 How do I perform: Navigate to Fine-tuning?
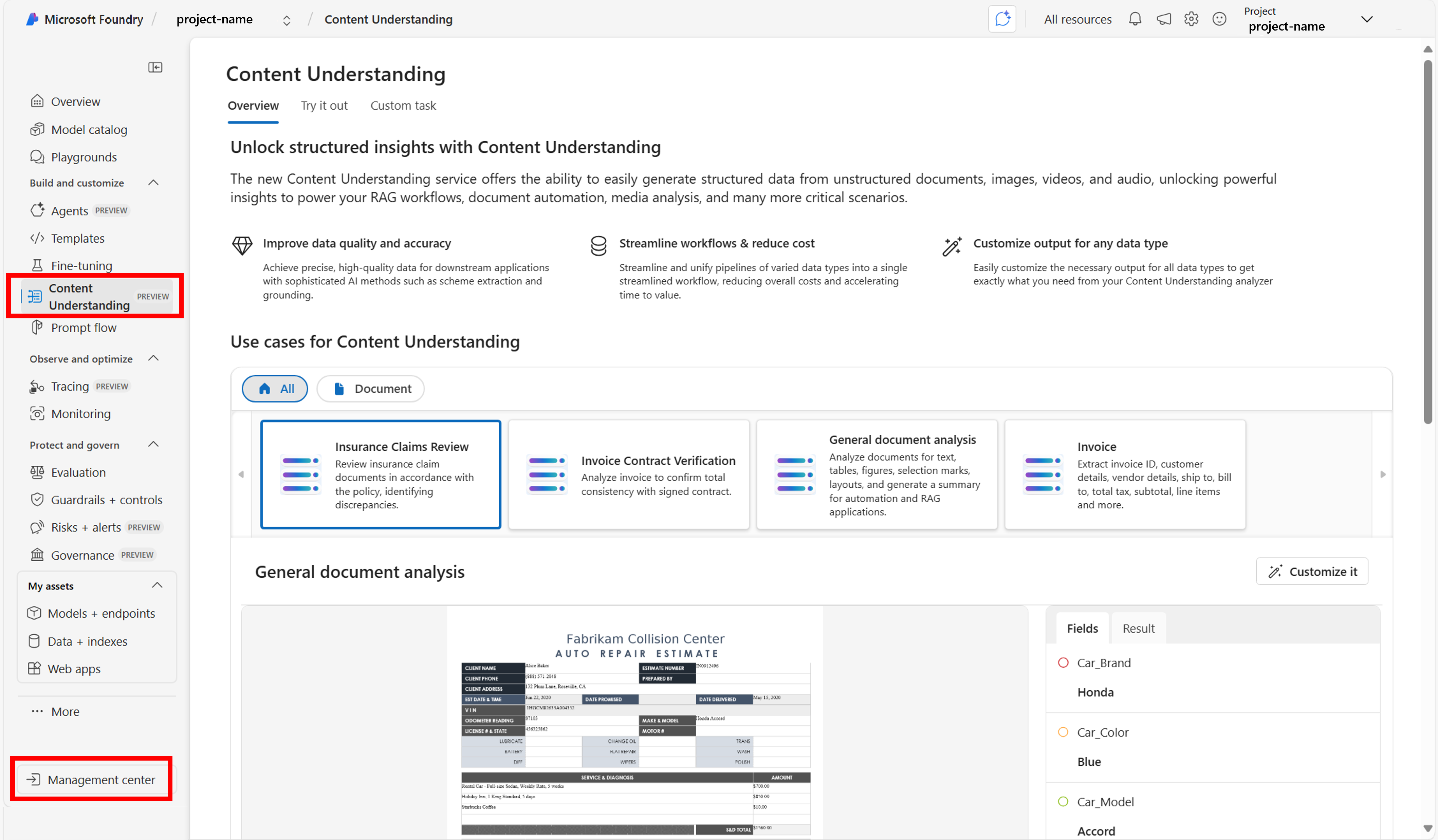71,265
